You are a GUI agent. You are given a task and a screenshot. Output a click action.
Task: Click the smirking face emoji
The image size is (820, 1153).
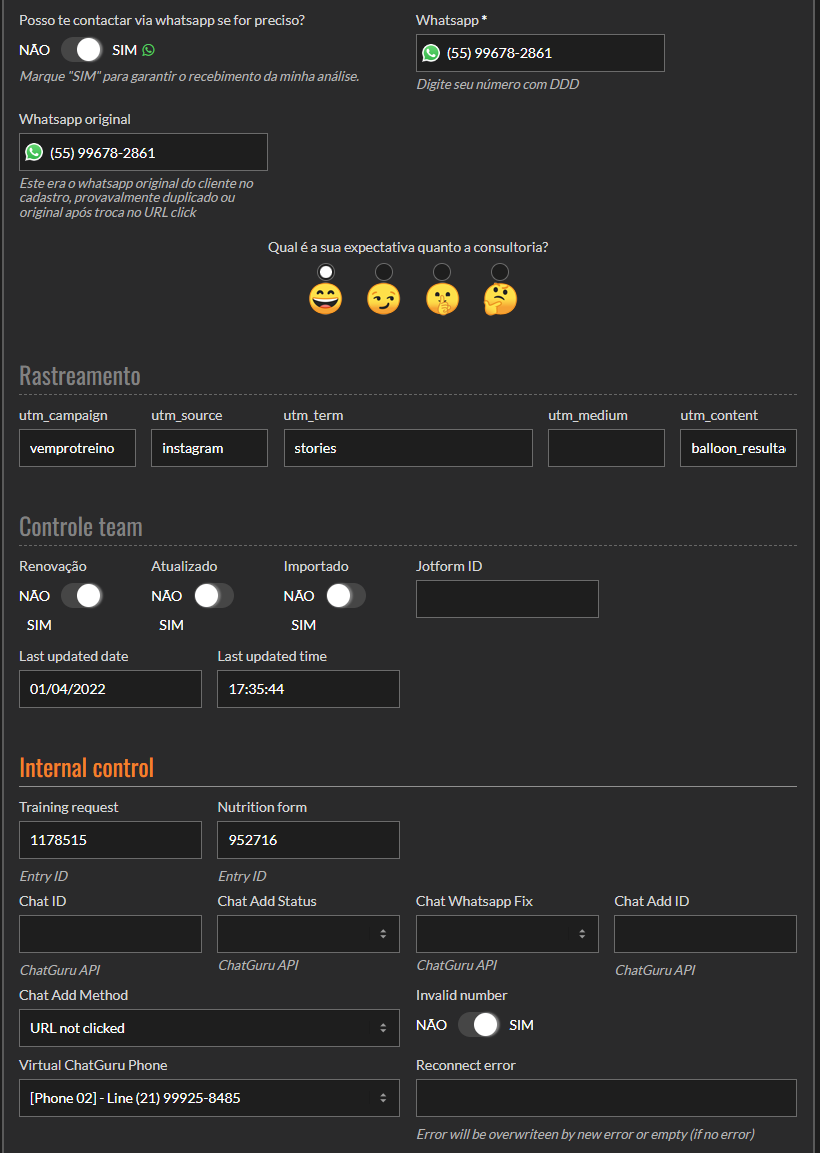pos(383,299)
